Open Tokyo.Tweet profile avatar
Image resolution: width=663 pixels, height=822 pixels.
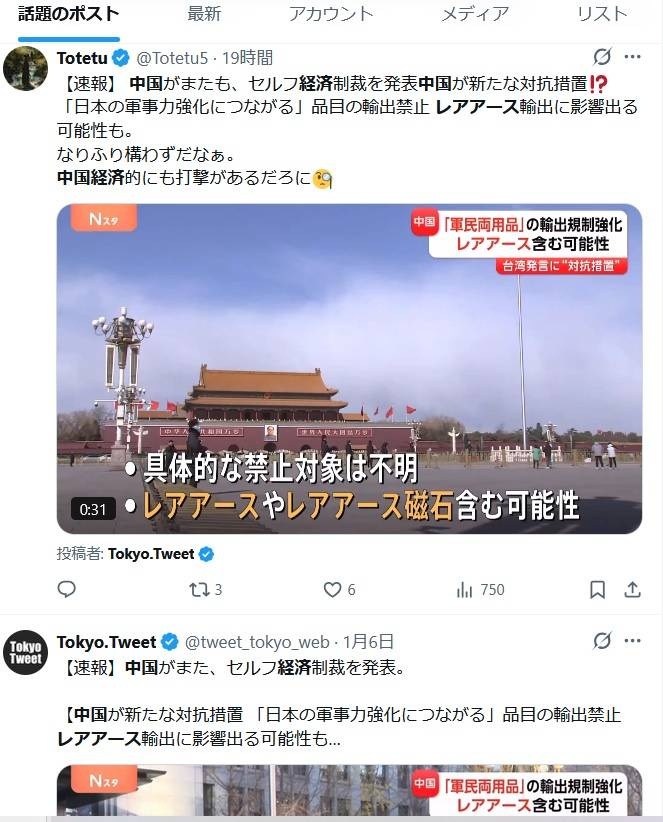26,652
